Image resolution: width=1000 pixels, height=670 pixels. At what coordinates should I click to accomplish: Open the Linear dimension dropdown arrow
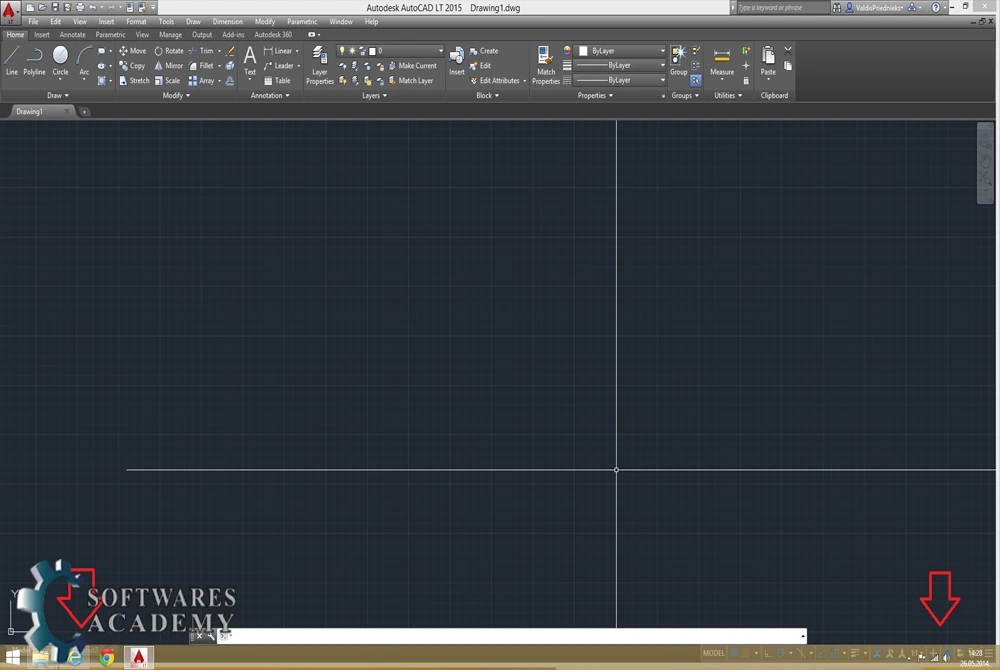click(297, 50)
